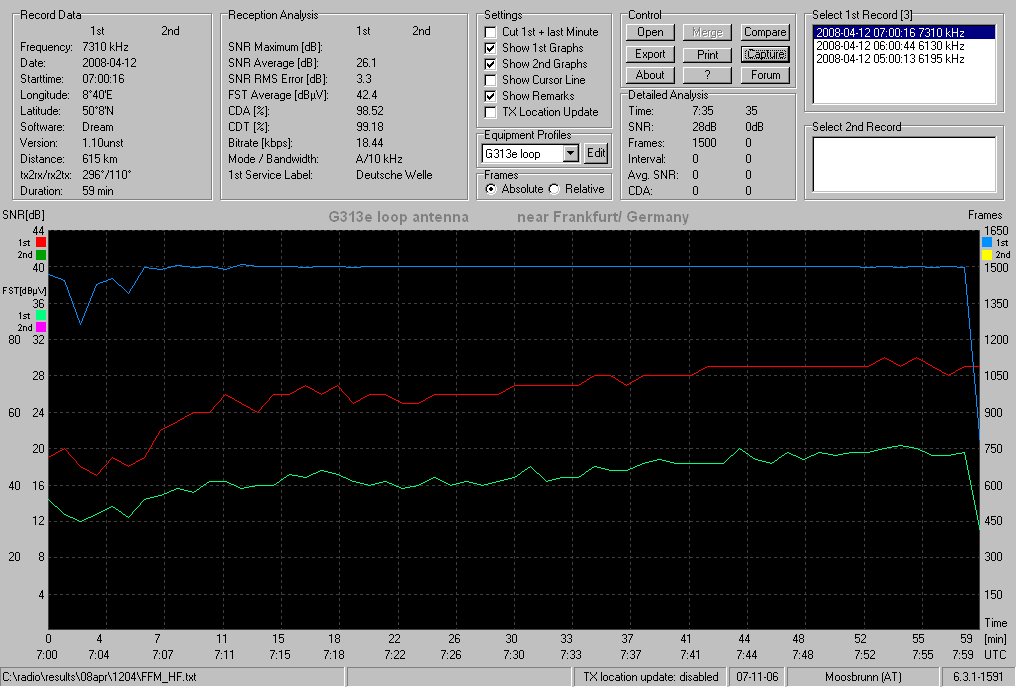Click the blue 1st Frames legend swatch

987,242
